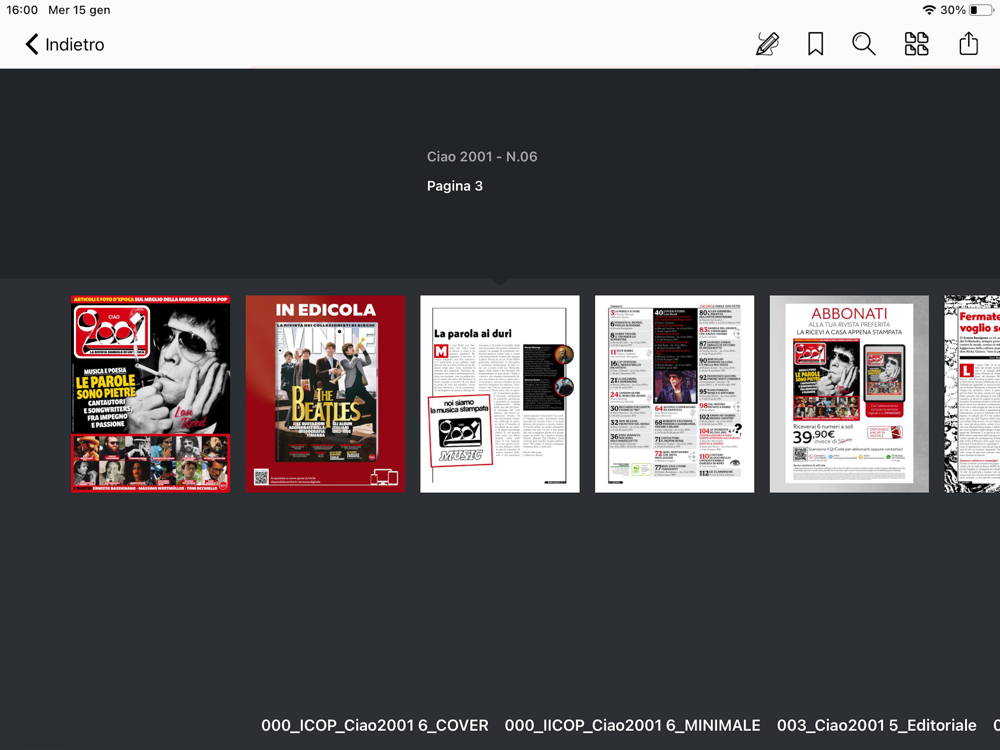This screenshot has height=750, width=1000.
Task: Open the annotation pencil tool
Action: click(x=767, y=44)
